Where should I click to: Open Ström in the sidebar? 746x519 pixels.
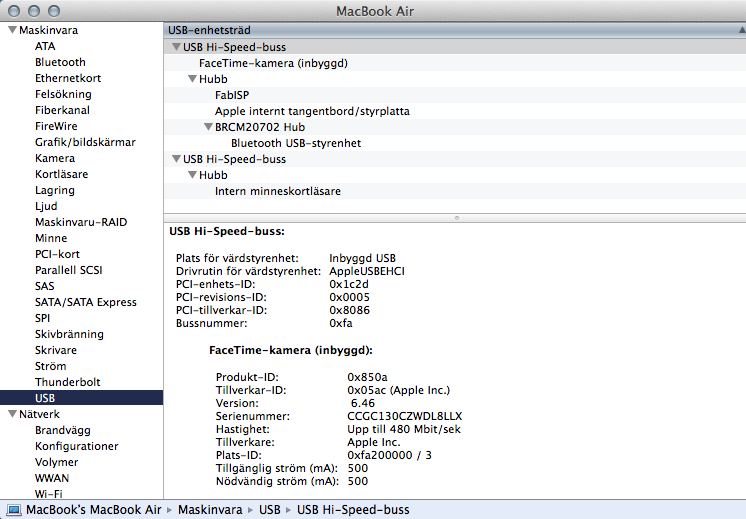coord(50,366)
